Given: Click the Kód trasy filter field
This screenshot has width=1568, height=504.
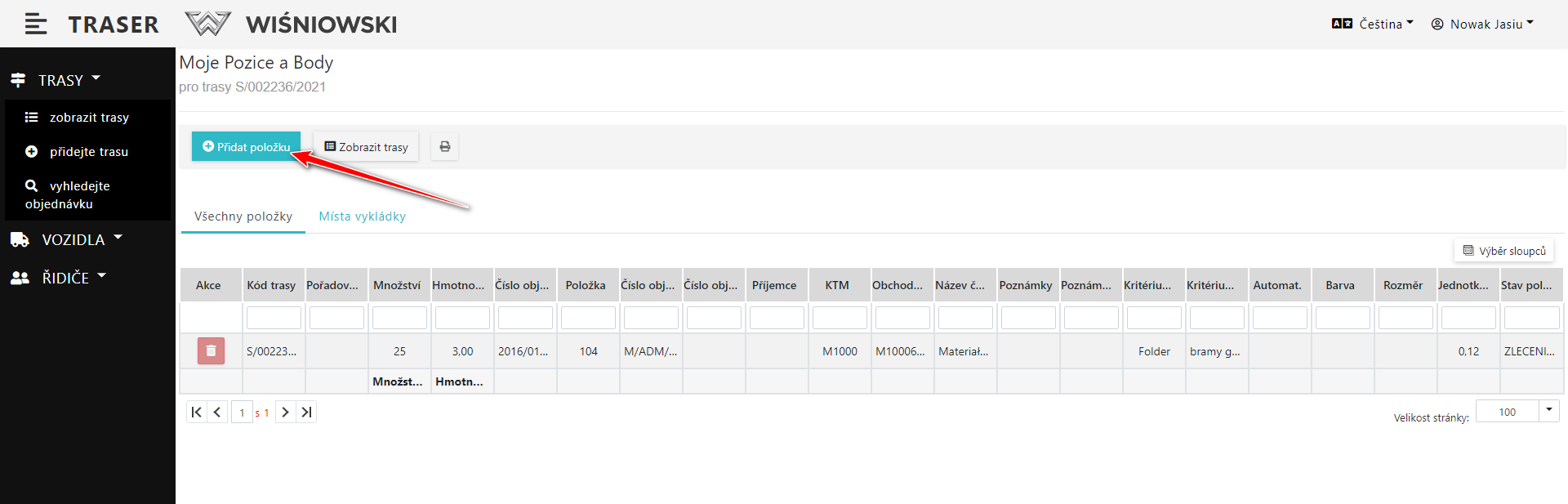Looking at the screenshot, I should tap(274, 318).
